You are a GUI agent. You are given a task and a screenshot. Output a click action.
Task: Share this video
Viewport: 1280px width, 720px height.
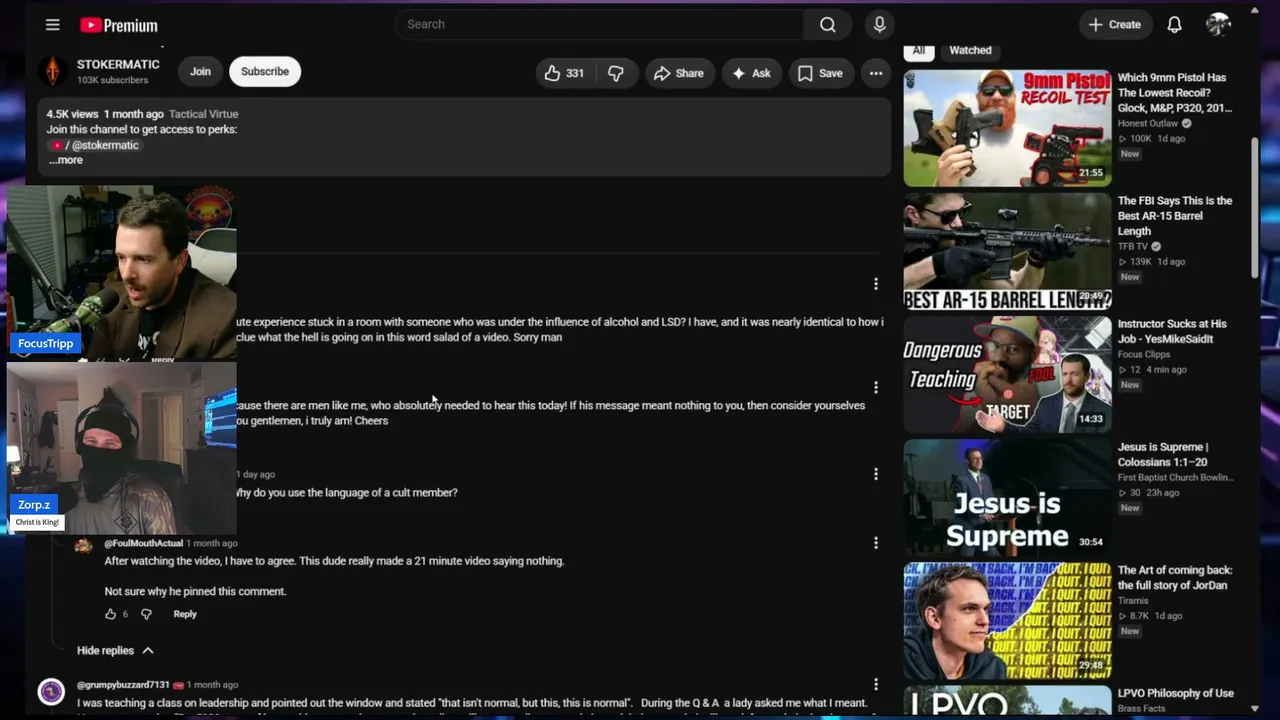(679, 73)
